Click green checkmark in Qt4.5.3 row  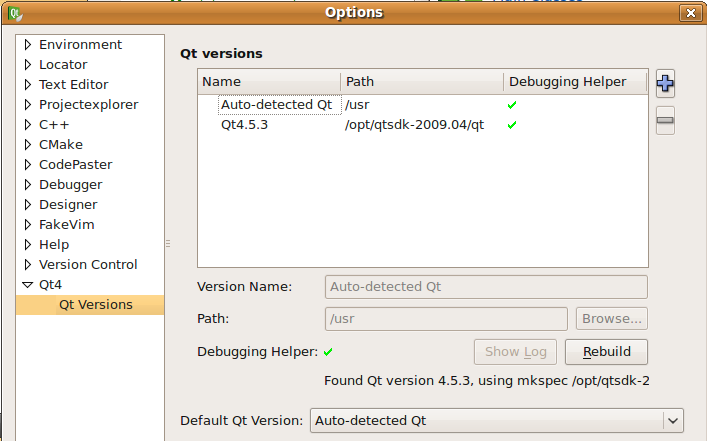click(512, 125)
